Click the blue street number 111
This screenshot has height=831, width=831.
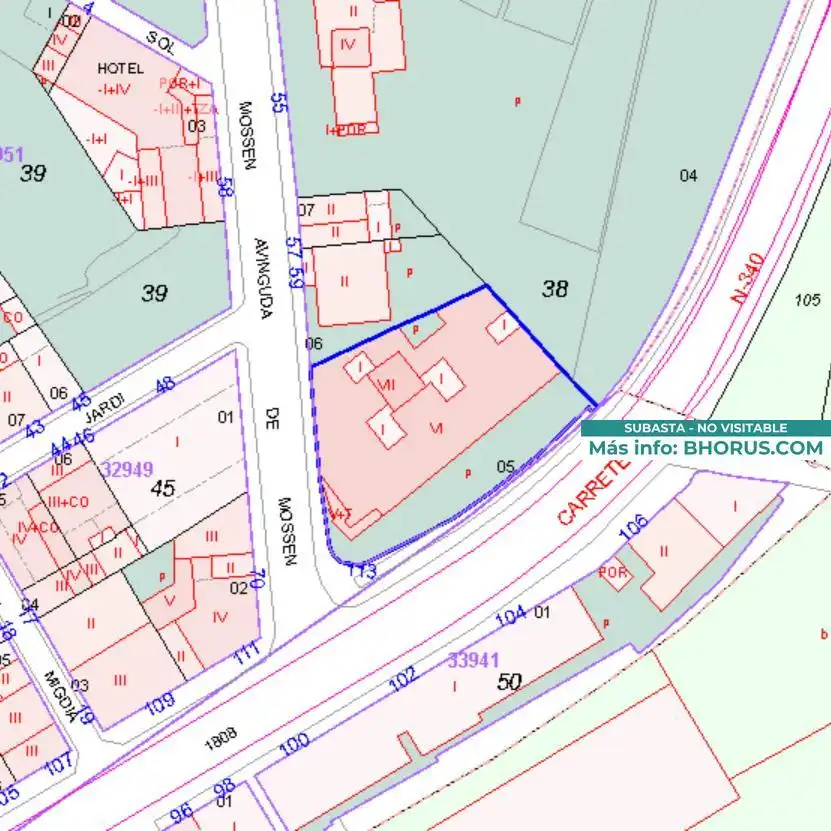click(x=247, y=653)
